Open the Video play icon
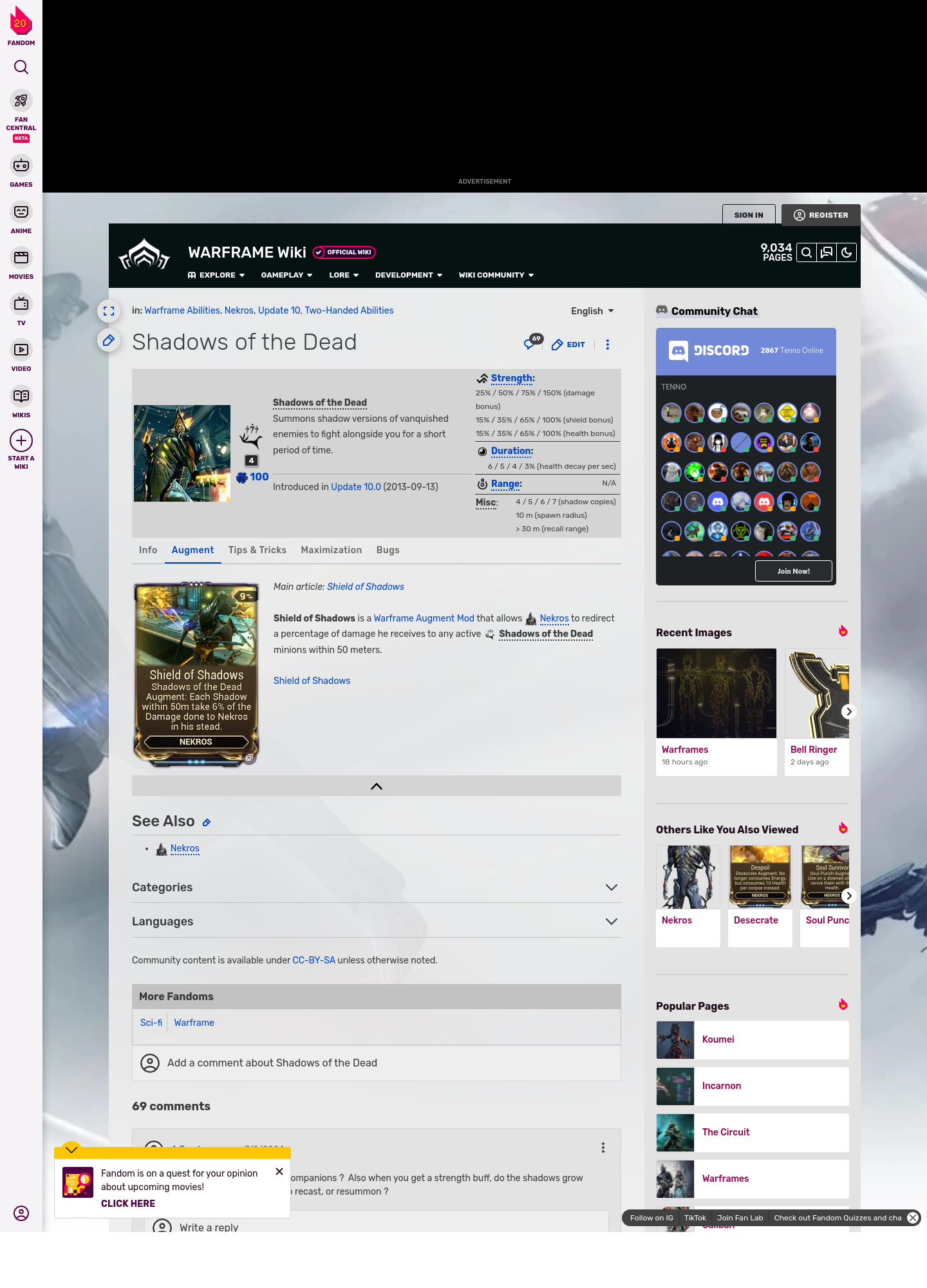 21,350
